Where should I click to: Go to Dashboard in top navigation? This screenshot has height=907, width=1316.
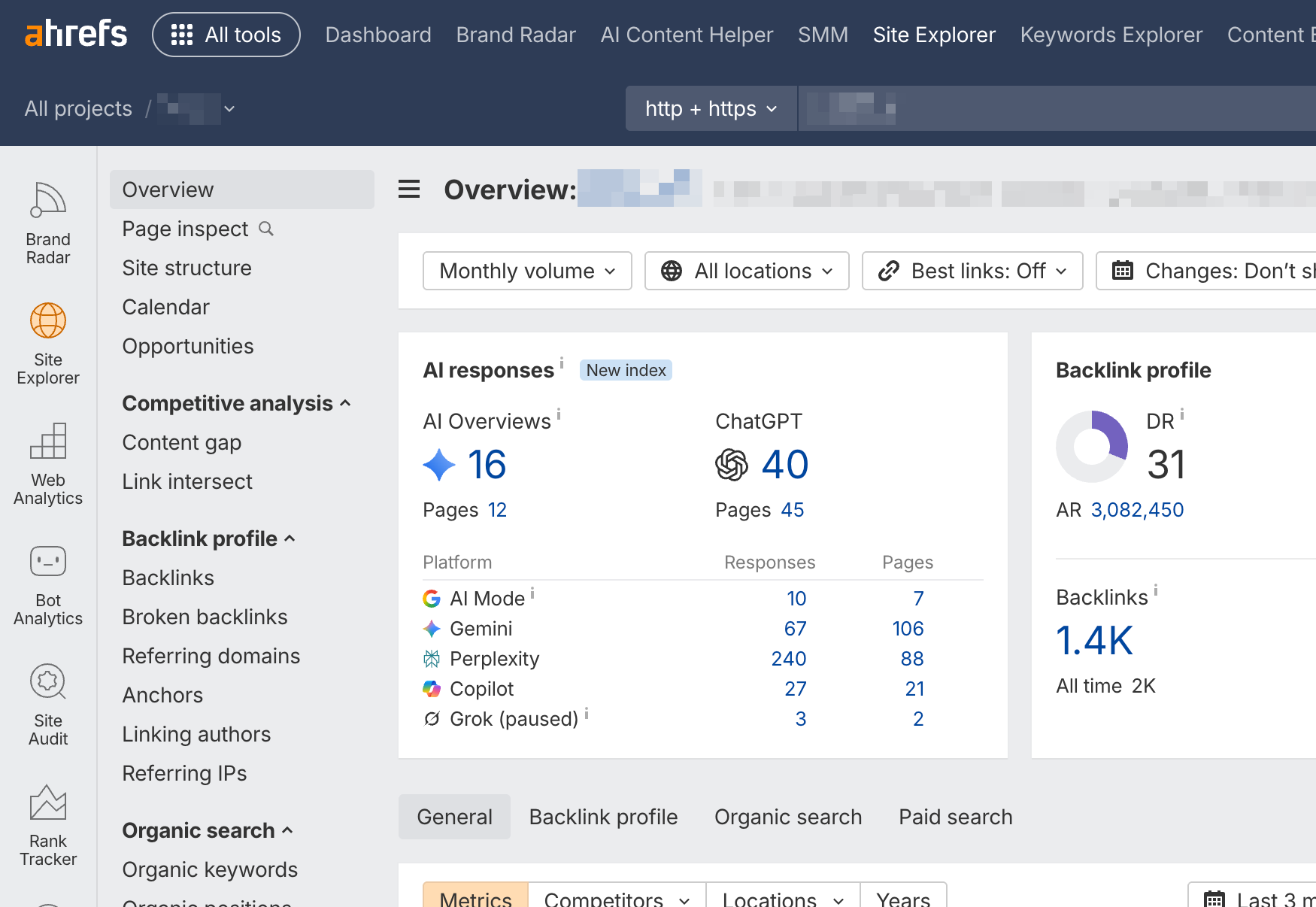click(378, 35)
